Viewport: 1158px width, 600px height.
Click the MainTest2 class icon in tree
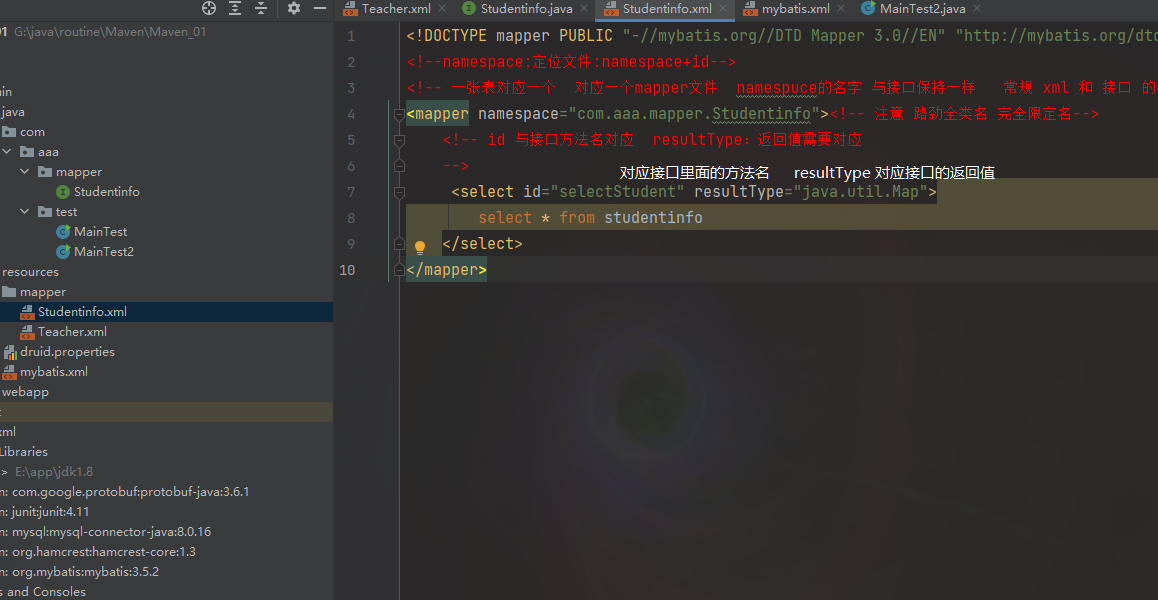[64, 251]
